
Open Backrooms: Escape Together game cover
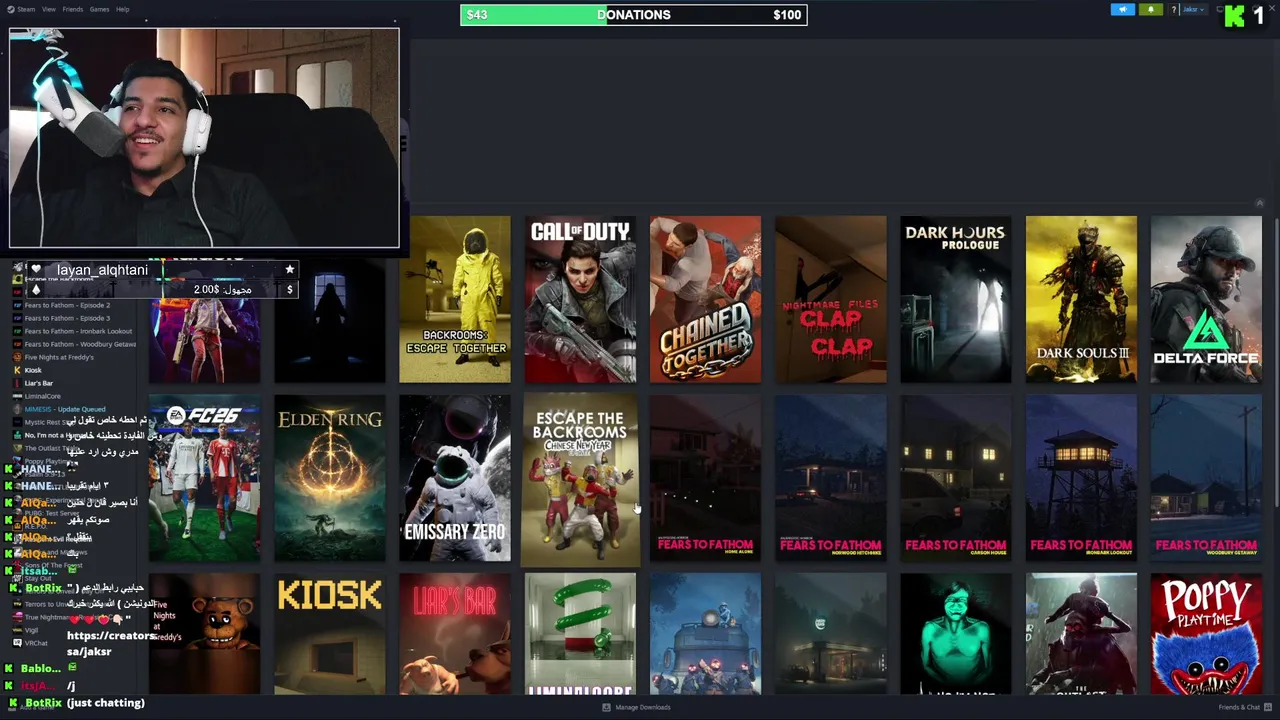click(455, 299)
